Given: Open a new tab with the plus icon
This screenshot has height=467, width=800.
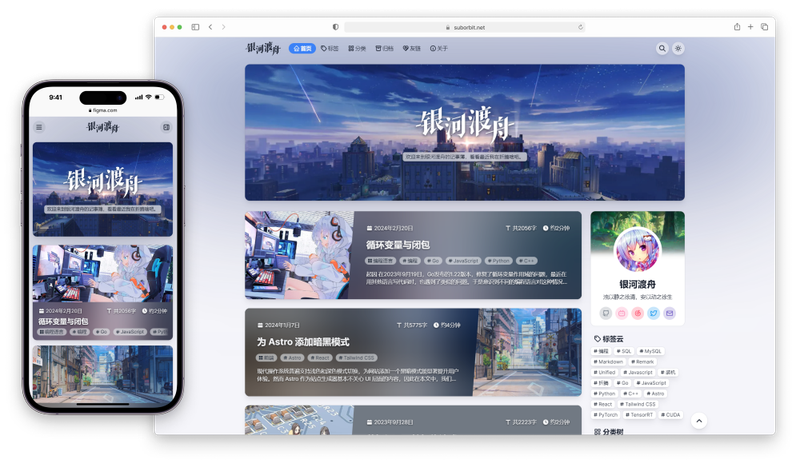Looking at the screenshot, I should click(x=751, y=27).
